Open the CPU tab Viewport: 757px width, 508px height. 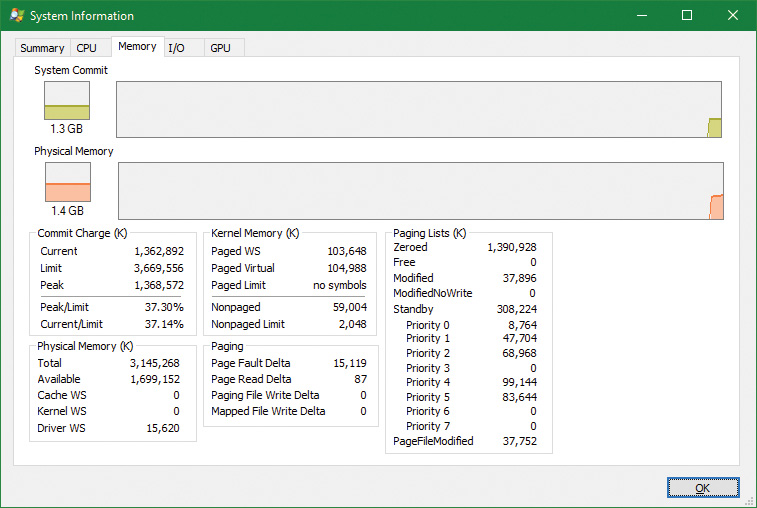click(87, 48)
